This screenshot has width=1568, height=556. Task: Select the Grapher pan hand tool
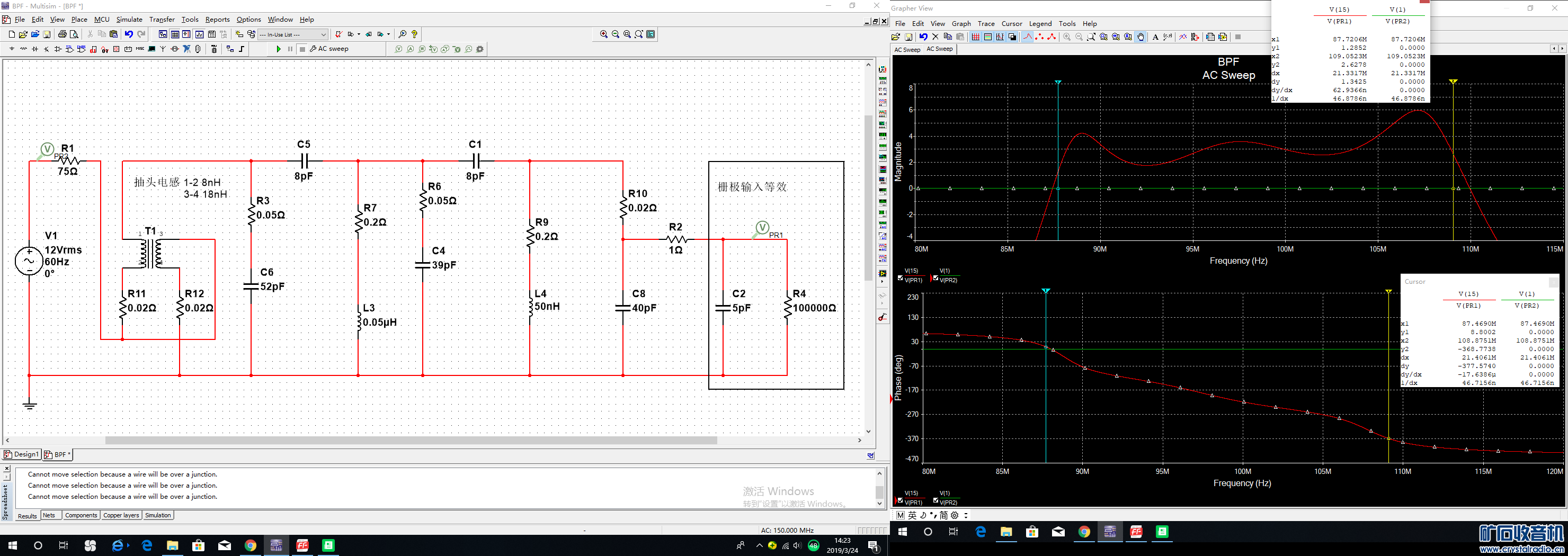click(x=1140, y=37)
